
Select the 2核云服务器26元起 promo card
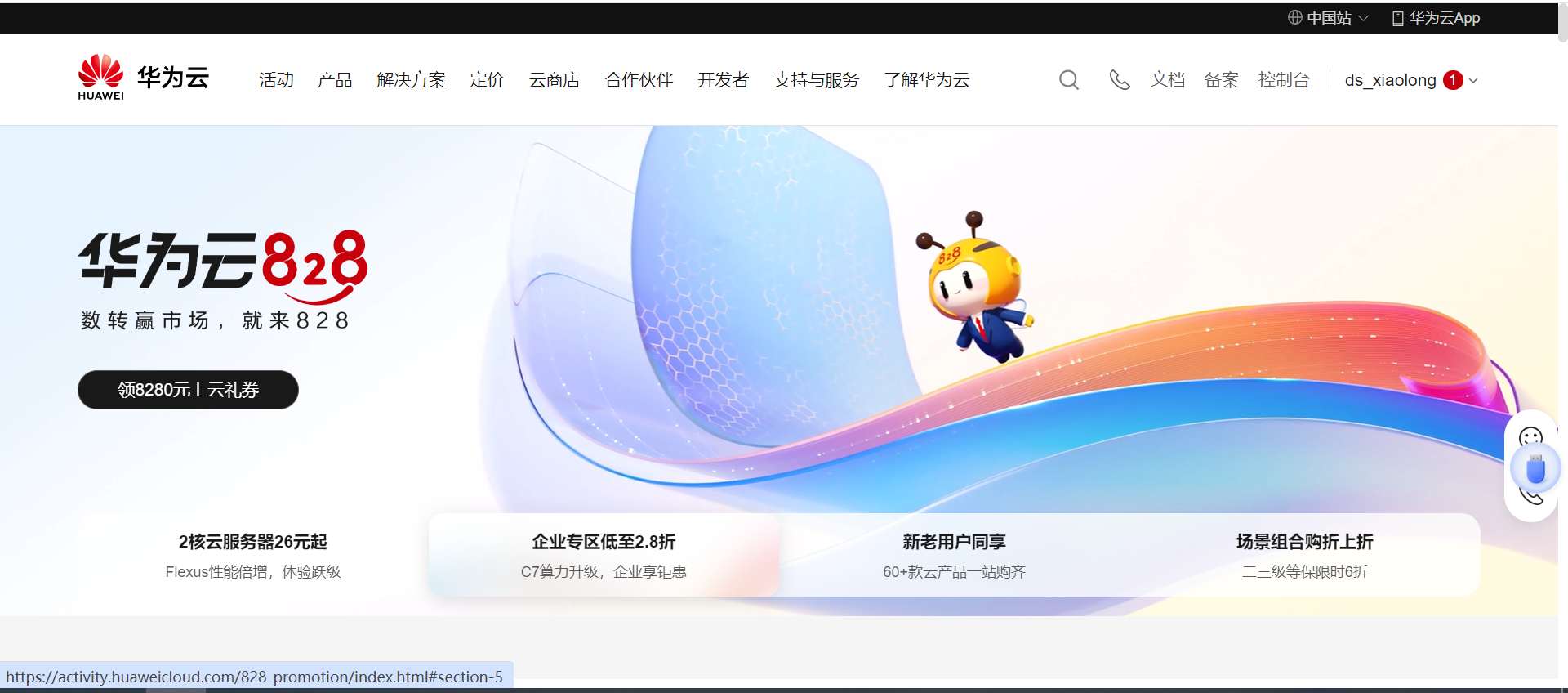[253, 555]
